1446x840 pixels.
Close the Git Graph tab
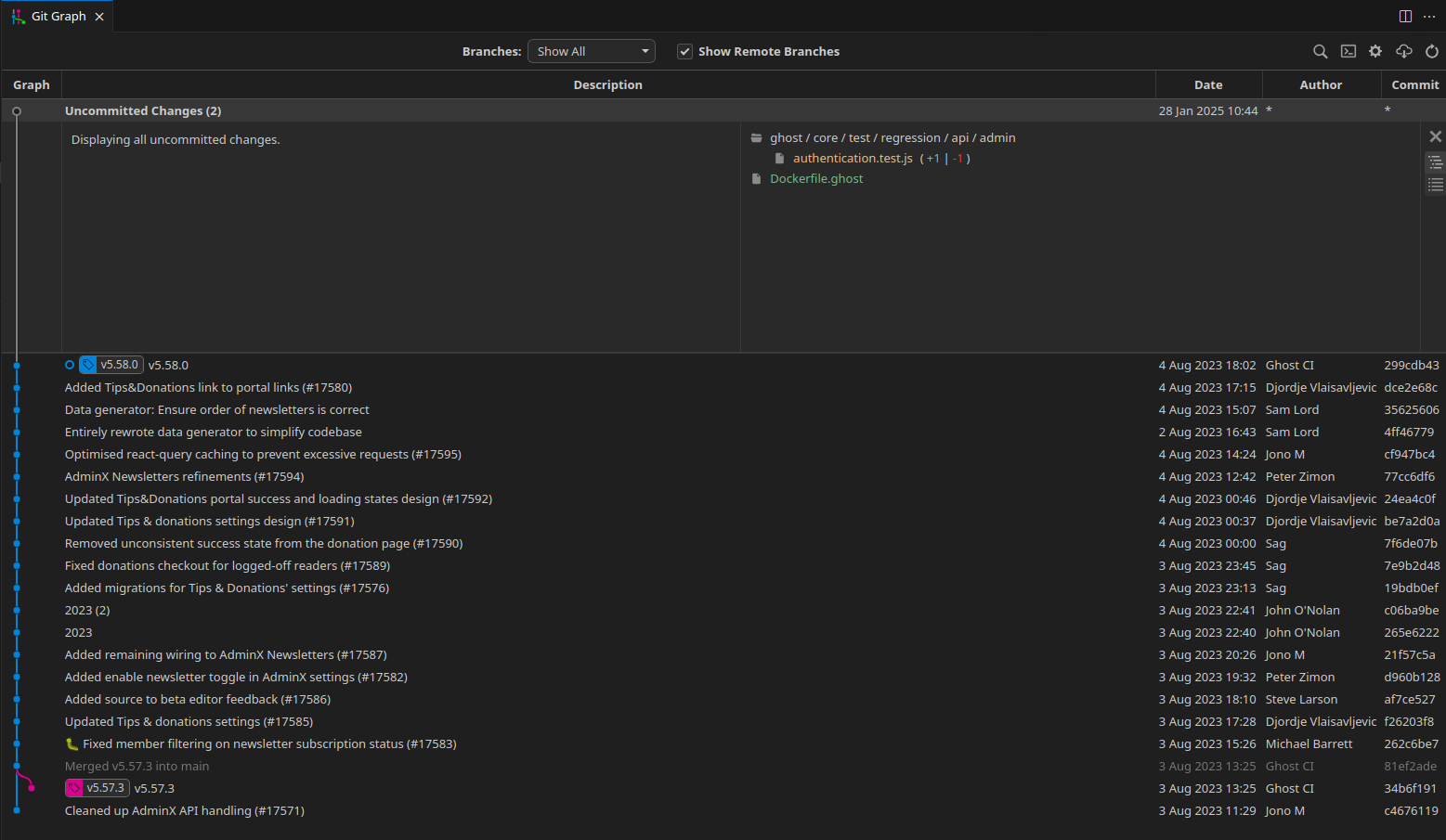click(x=99, y=17)
